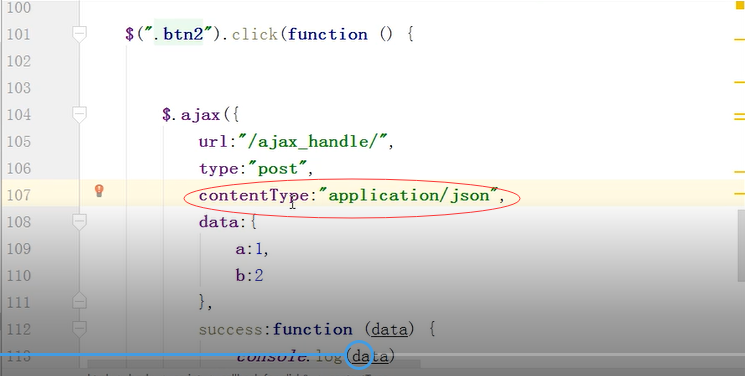
Task: Click the yellow warning stripe mark beside line 107
Action: (739, 194)
